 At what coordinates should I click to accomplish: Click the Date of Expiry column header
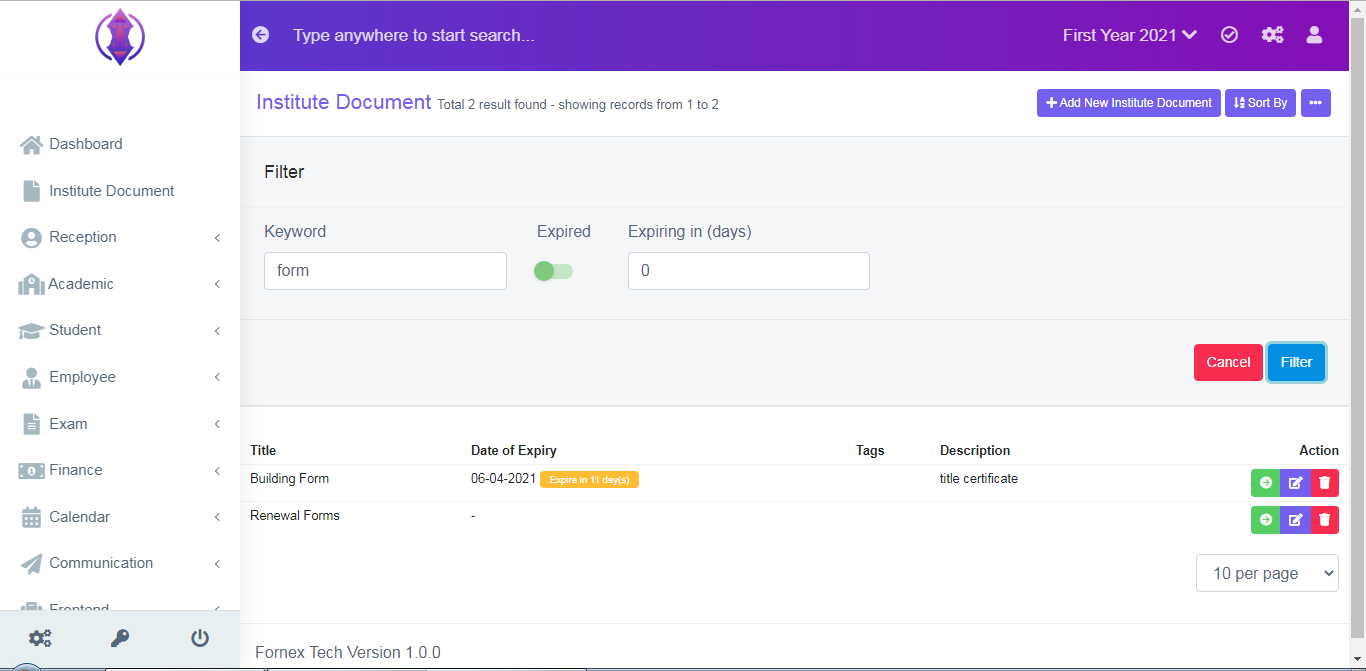point(514,451)
